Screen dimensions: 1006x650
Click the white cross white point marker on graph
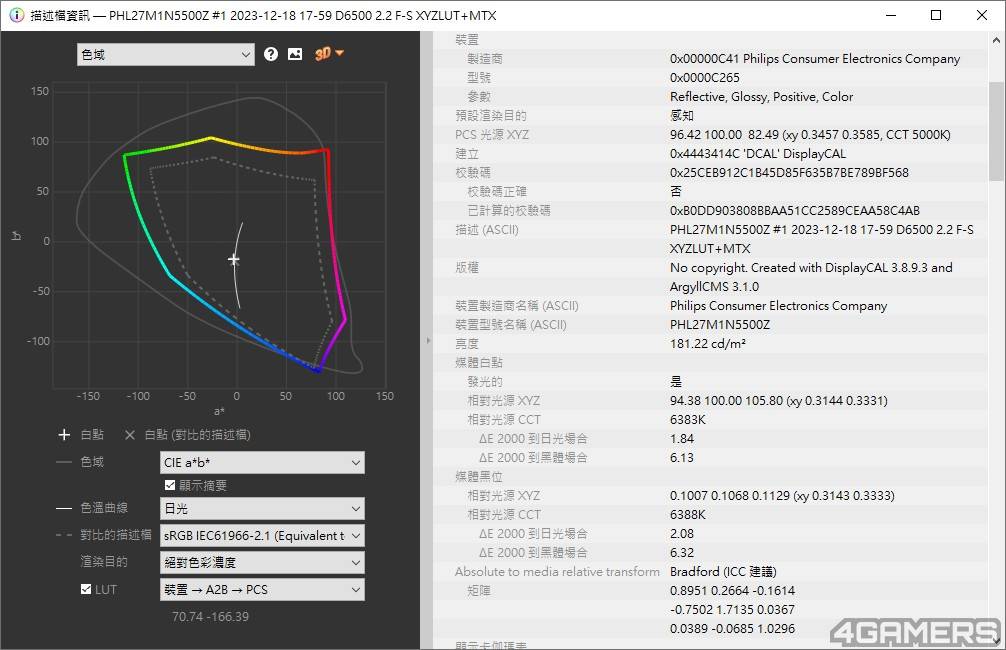coord(234,260)
